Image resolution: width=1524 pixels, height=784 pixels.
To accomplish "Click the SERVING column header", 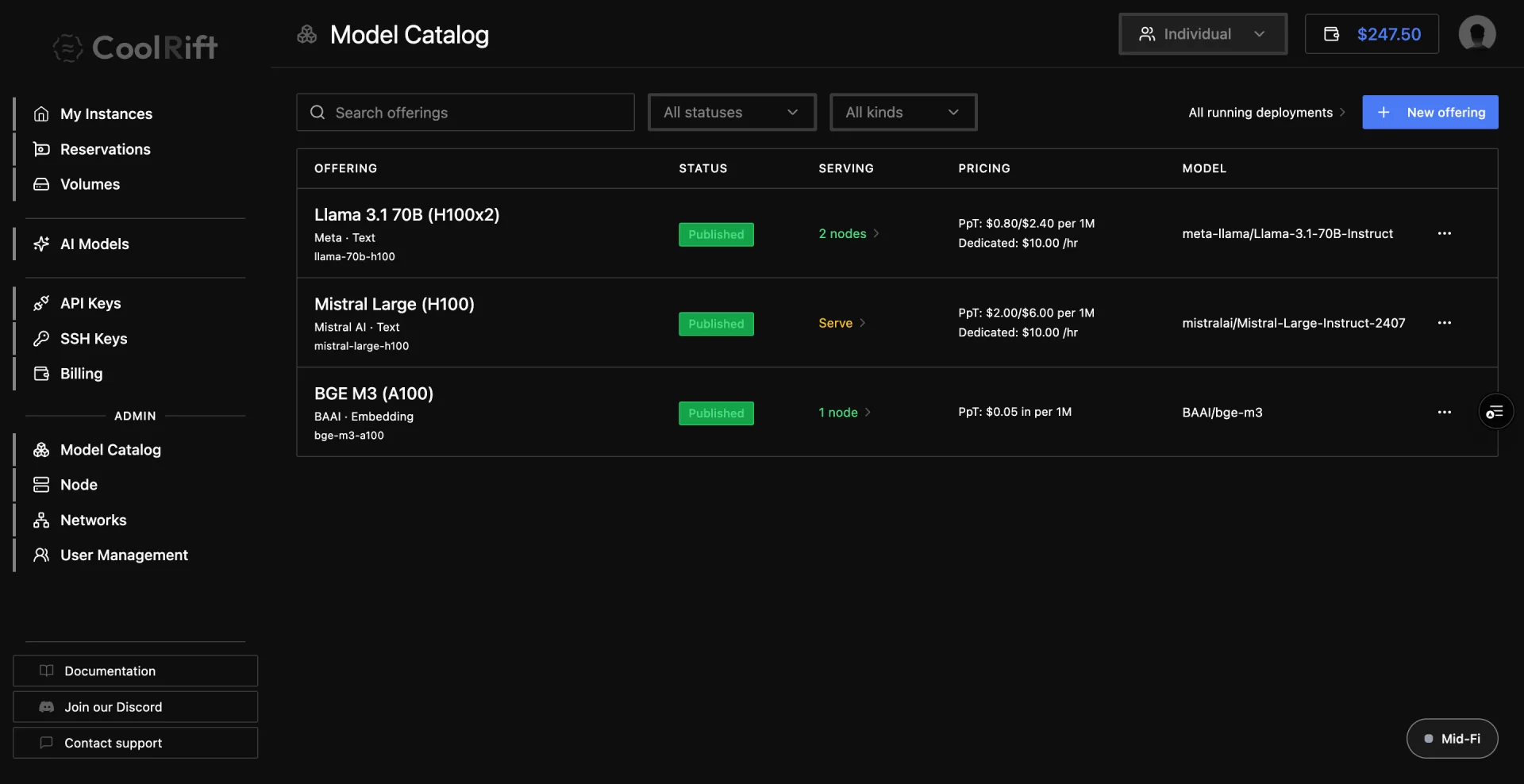I will click(x=846, y=168).
